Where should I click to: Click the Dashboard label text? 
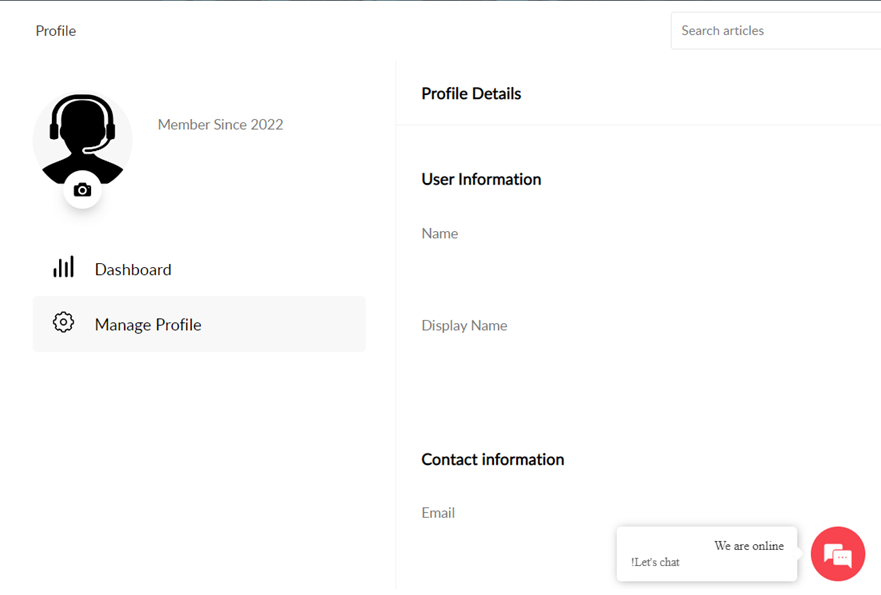pos(133,270)
